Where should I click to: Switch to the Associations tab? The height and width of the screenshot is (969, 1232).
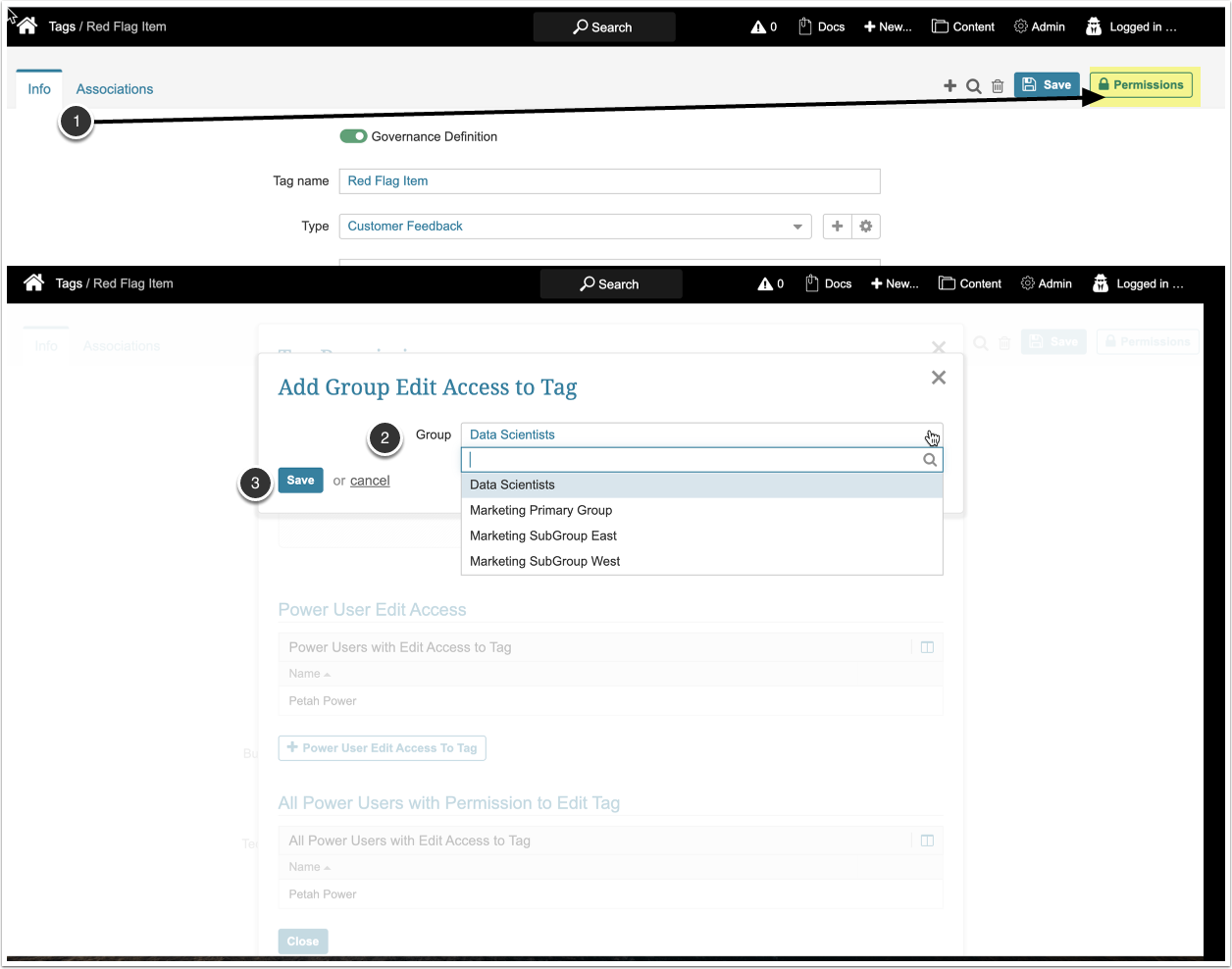[115, 89]
